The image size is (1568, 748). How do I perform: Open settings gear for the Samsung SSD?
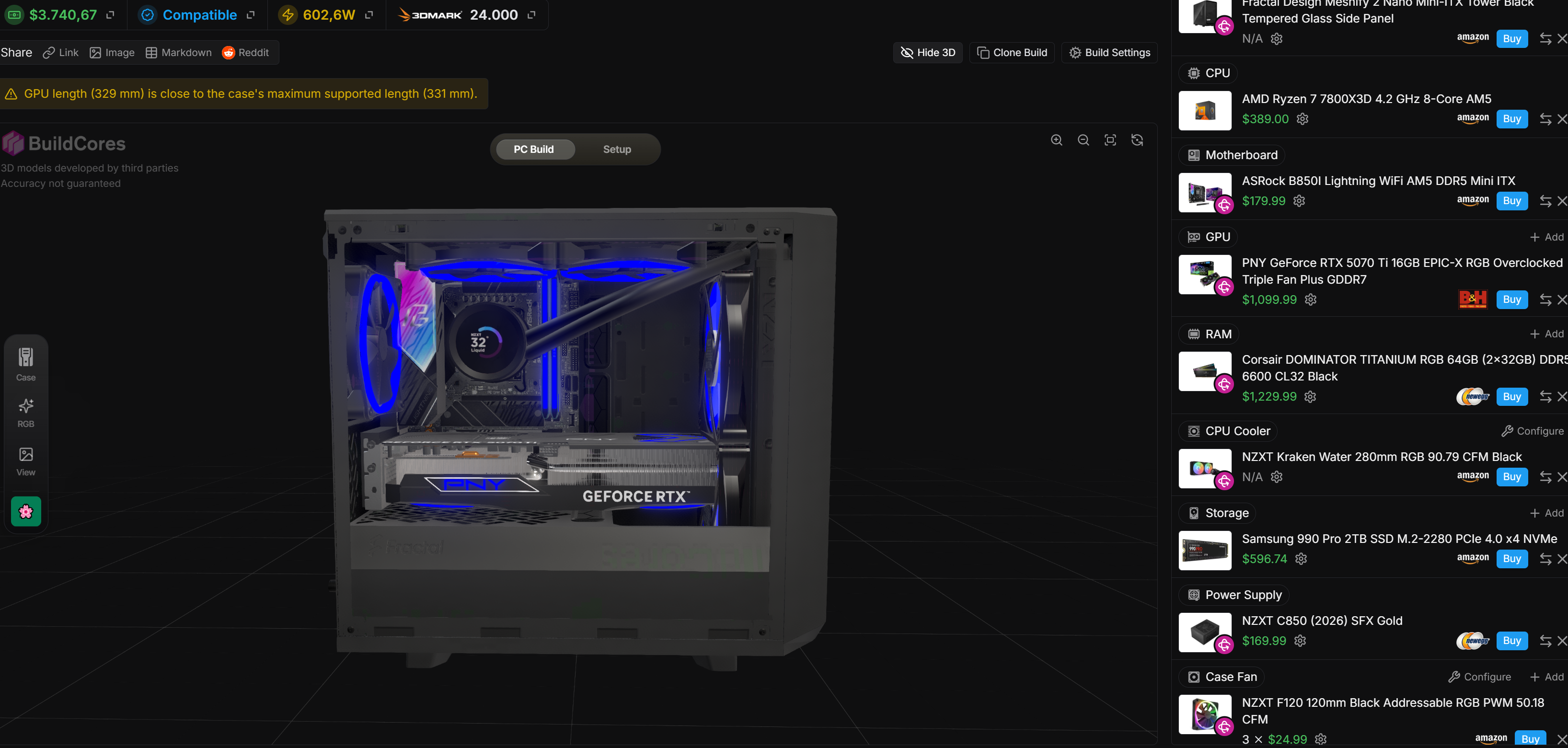point(1301,559)
